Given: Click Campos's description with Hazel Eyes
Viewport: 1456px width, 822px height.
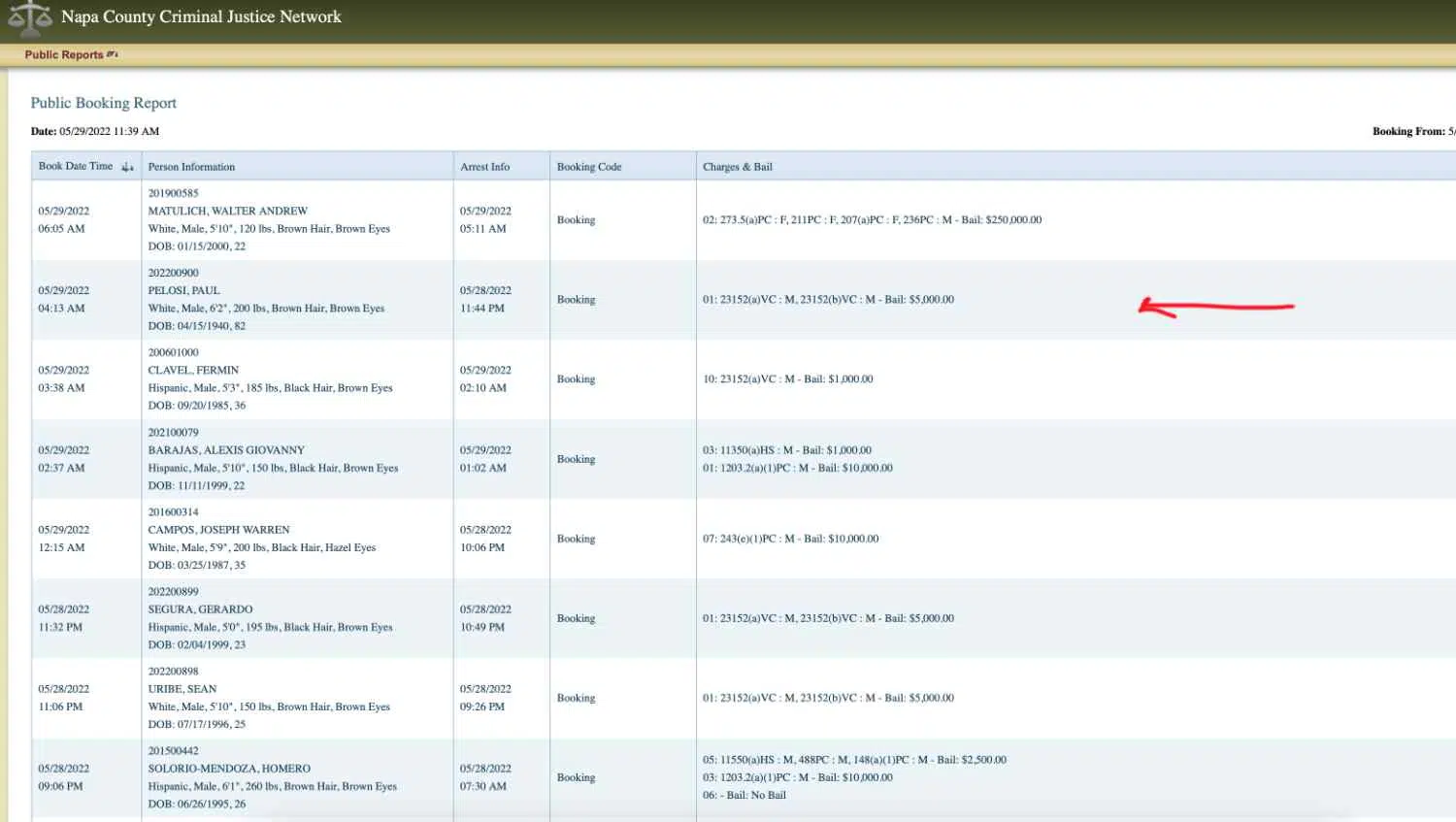Looking at the screenshot, I should (x=261, y=547).
